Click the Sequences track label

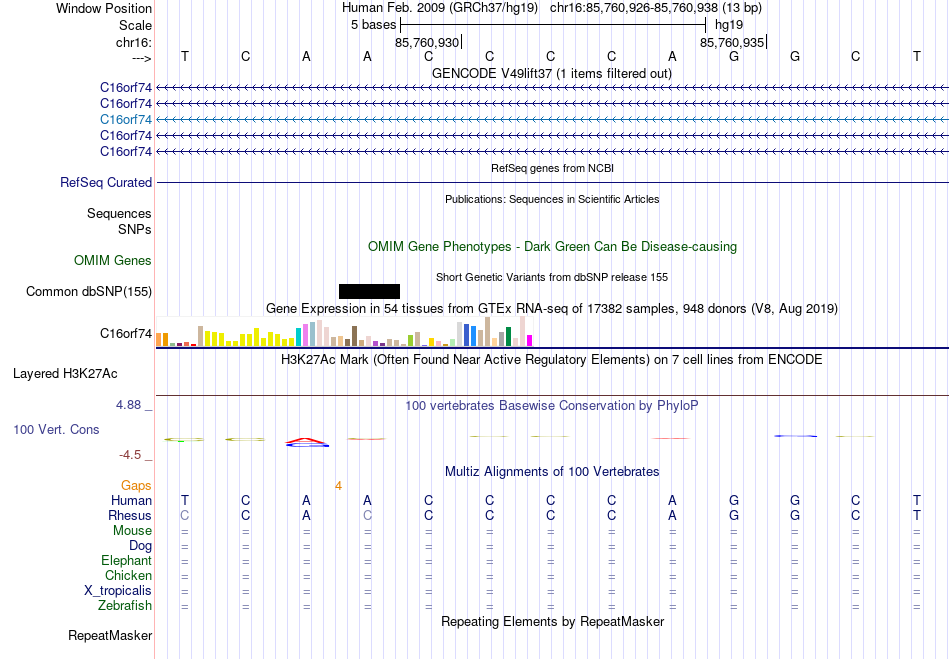click(x=119, y=213)
